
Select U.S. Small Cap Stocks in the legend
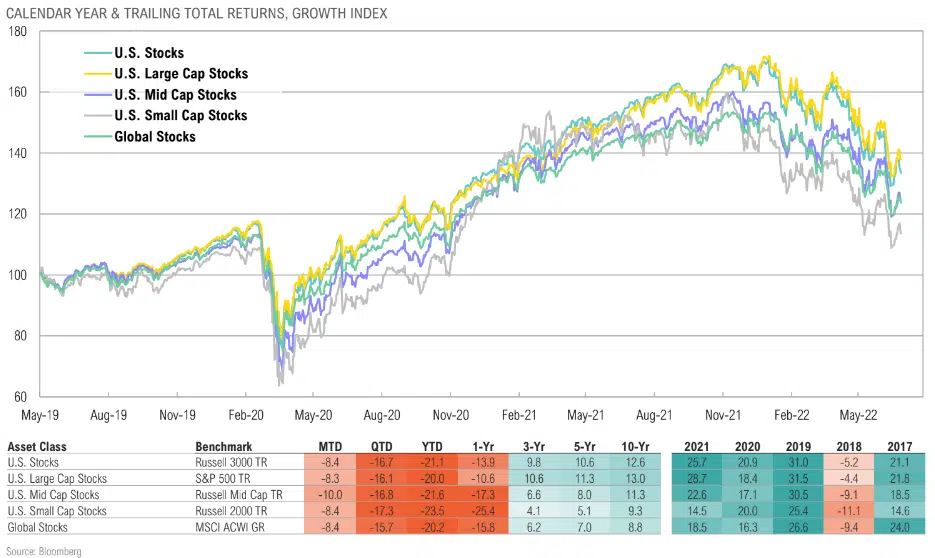pos(180,116)
